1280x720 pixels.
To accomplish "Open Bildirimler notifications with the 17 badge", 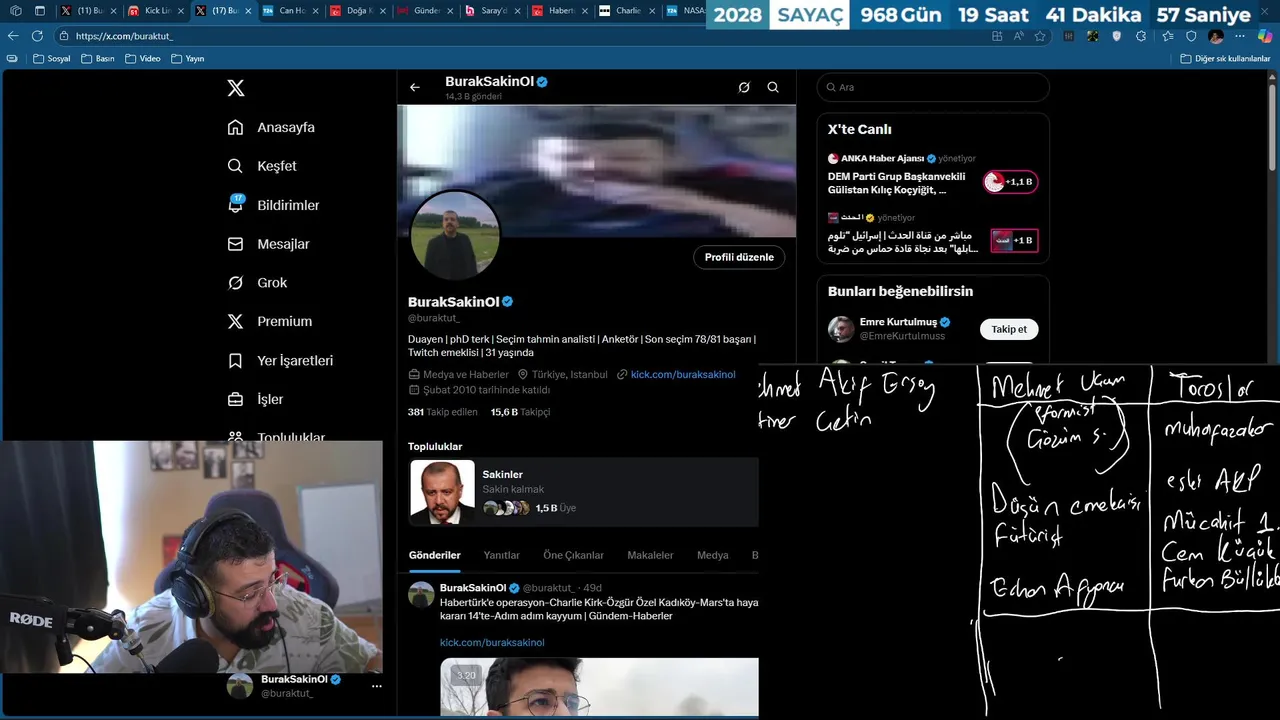I will coord(273,205).
